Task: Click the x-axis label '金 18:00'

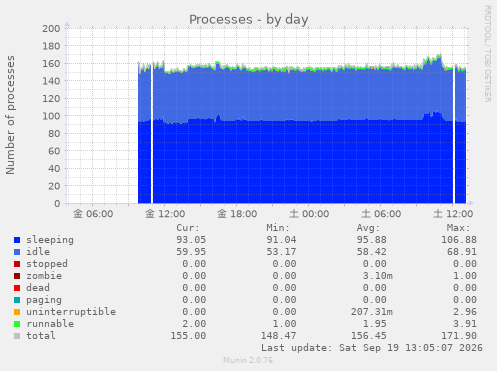Action: (x=237, y=214)
